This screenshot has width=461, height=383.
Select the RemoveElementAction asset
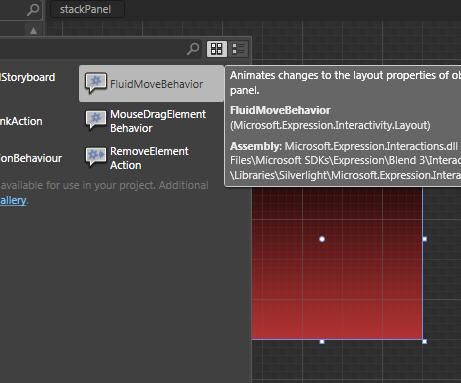pos(137,158)
